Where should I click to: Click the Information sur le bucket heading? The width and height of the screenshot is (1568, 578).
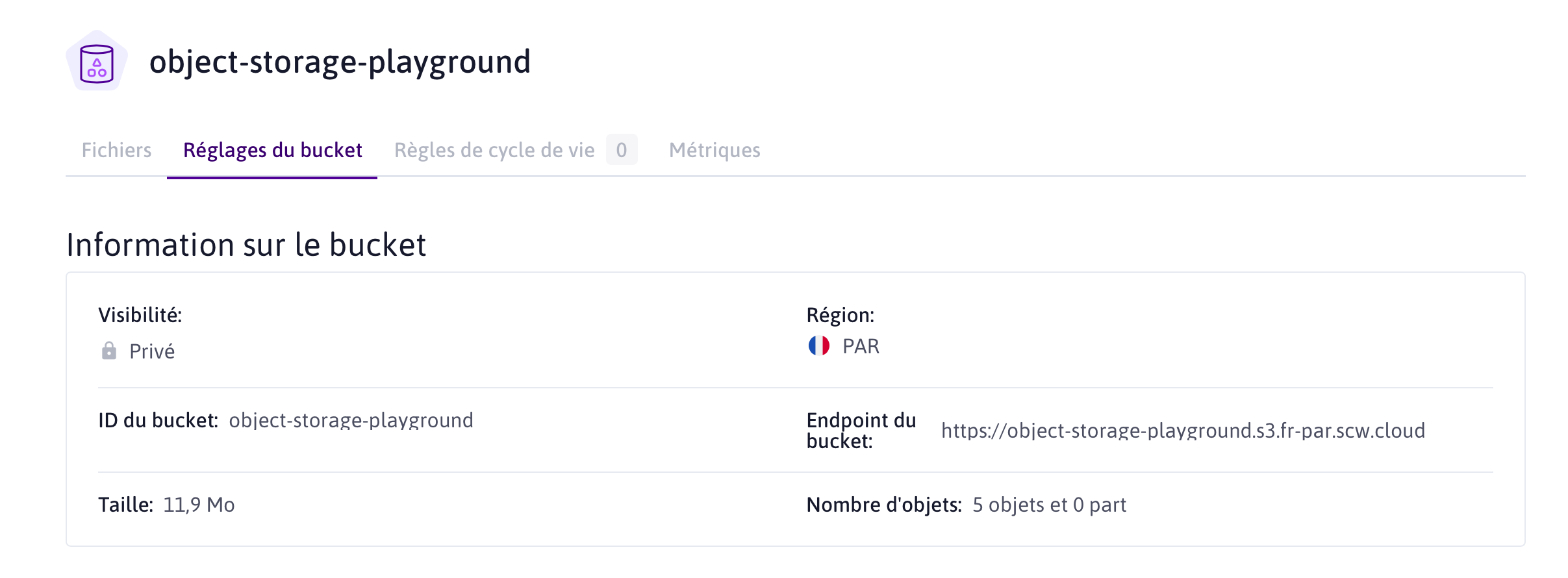click(x=246, y=245)
